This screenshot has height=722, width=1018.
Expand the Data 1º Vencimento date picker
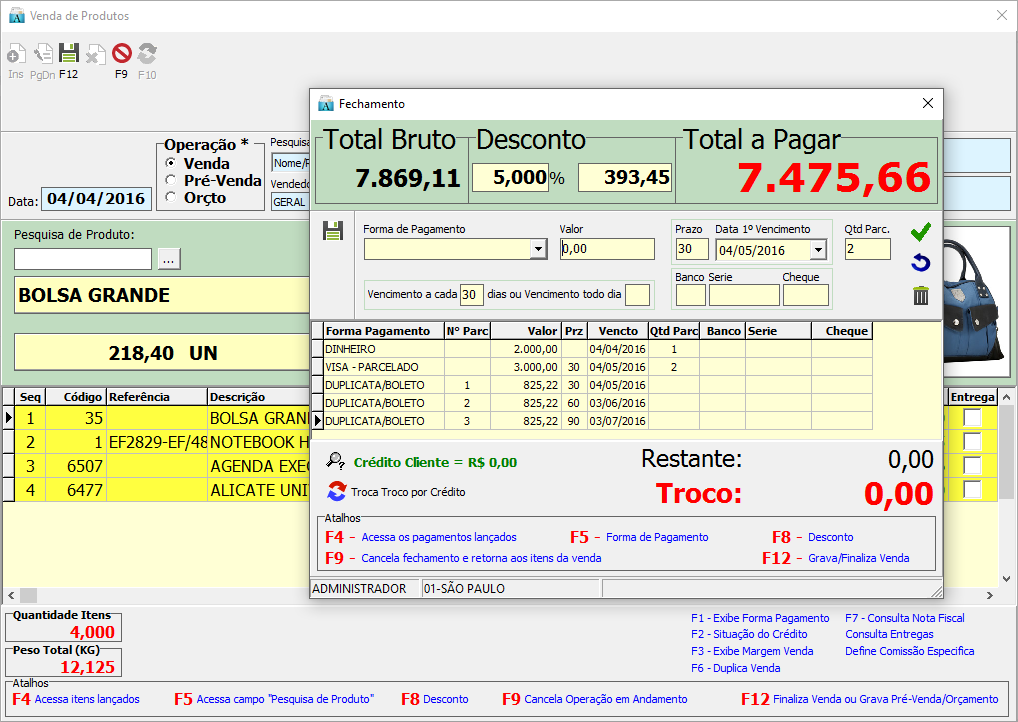pyautogui.click(x=818, y=249)
